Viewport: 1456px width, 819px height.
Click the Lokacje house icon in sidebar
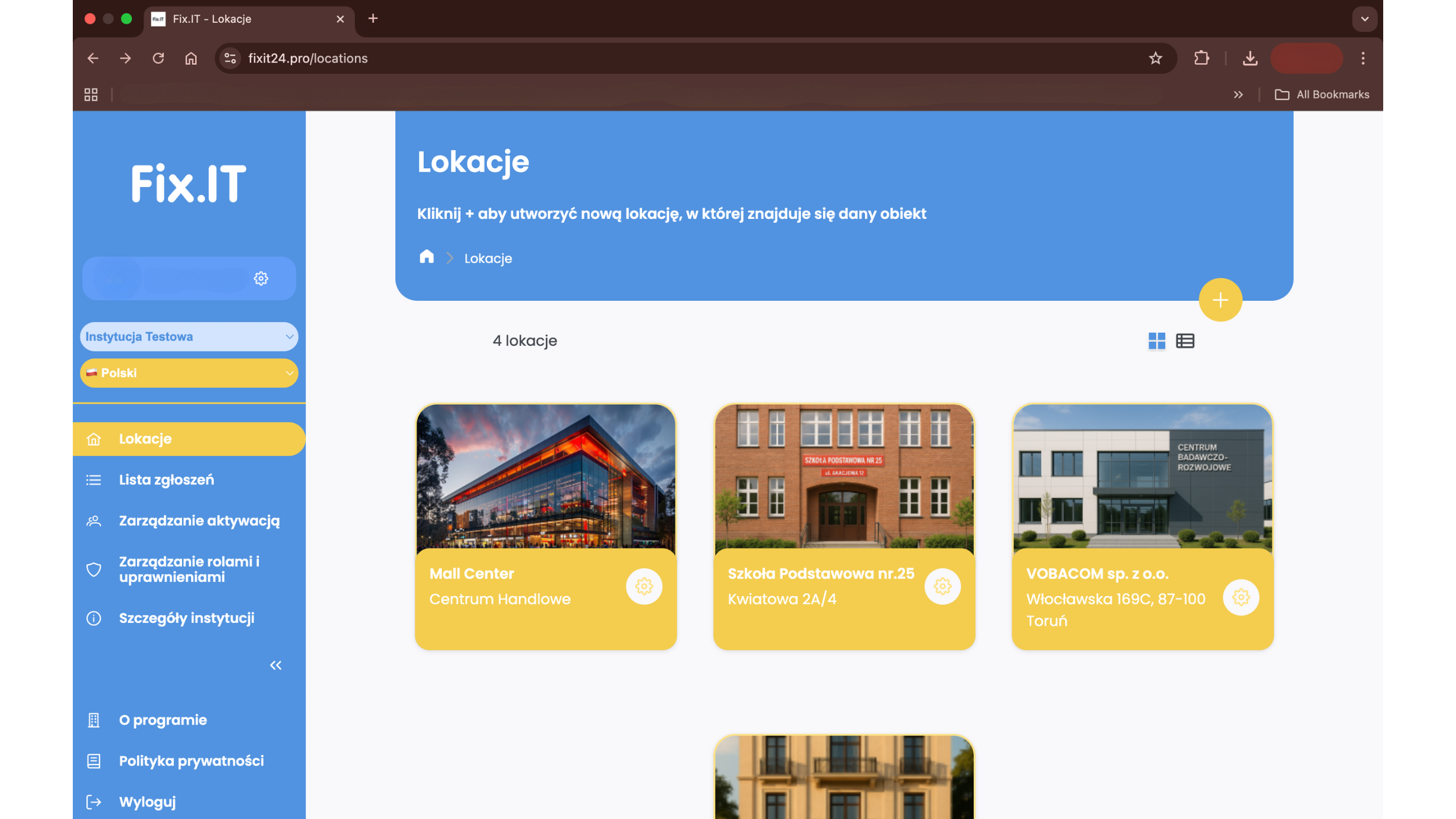(x=94, y=439)
